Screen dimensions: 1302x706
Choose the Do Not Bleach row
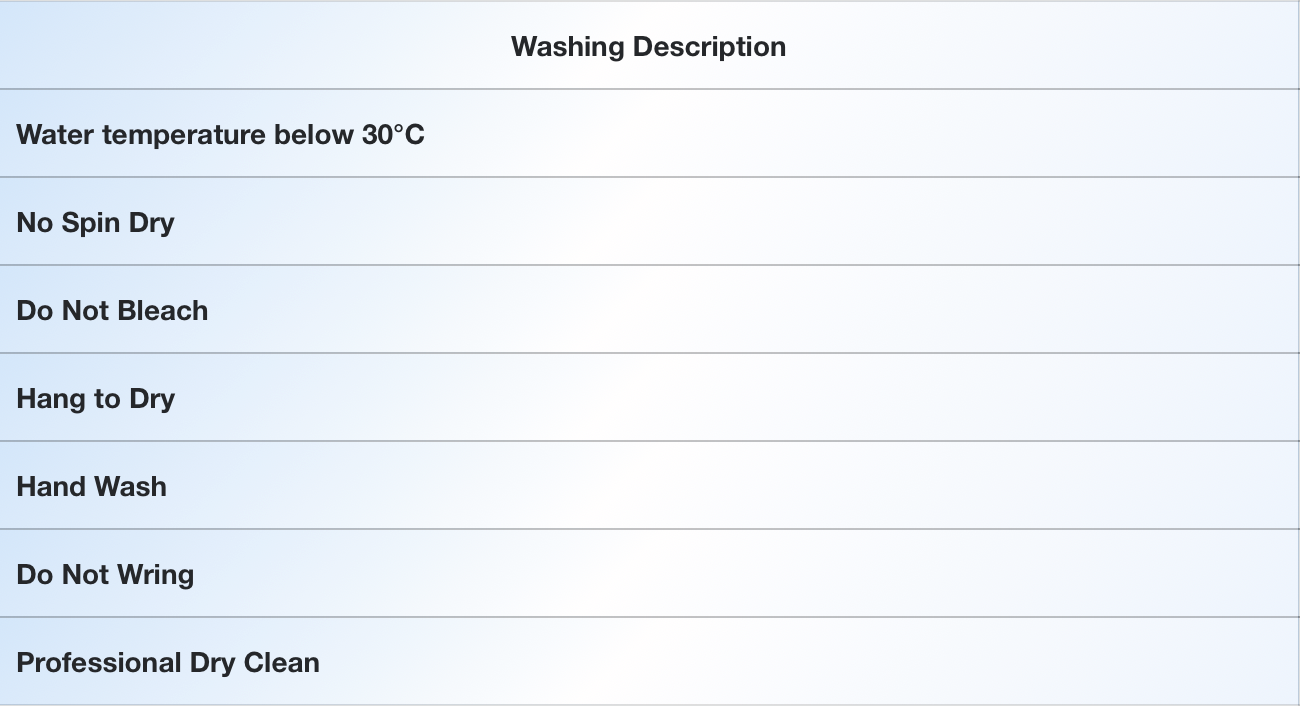(x=650, y=310)
